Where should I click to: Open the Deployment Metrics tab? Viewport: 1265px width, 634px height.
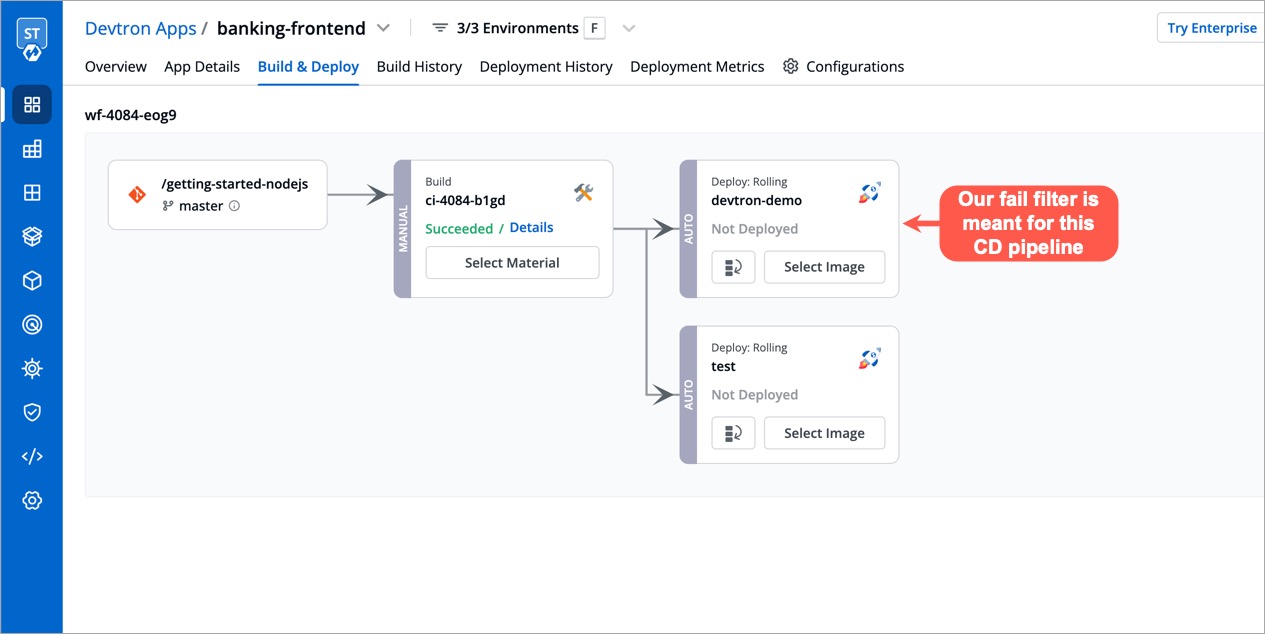click(697, 66)
